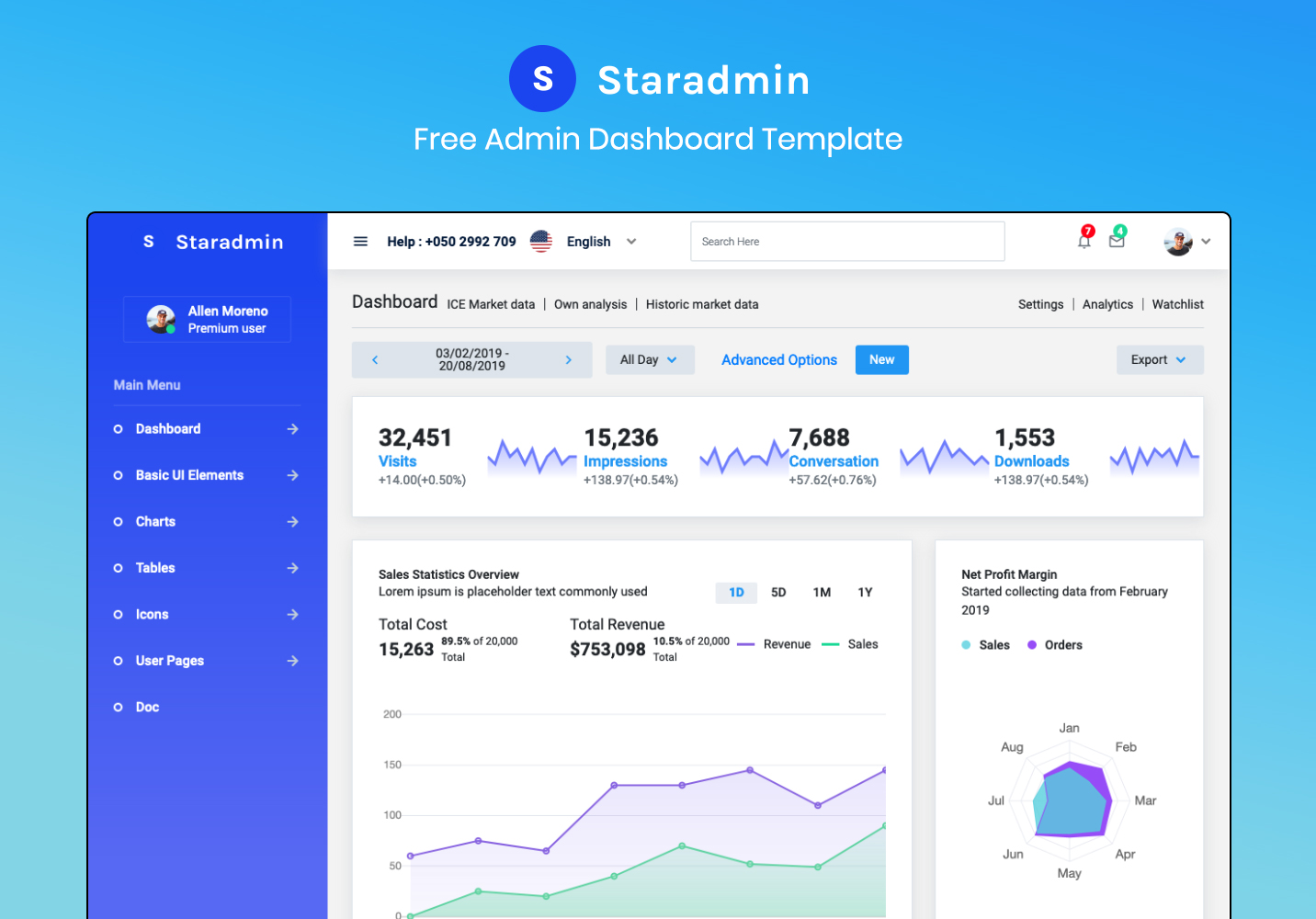Open the Analytics link
The image size is (1316, 919).
coord(1107,304)
